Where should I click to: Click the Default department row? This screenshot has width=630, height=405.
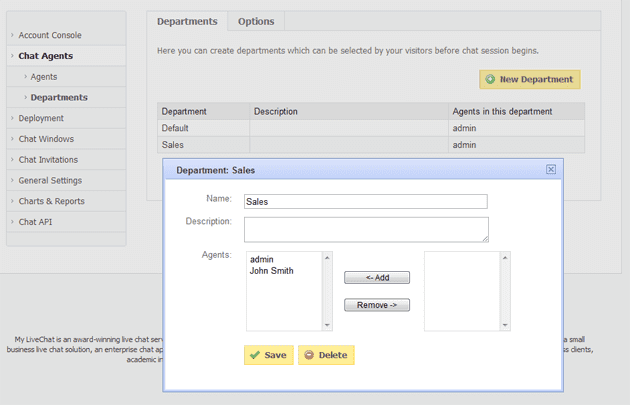click(x=371, y=128)
